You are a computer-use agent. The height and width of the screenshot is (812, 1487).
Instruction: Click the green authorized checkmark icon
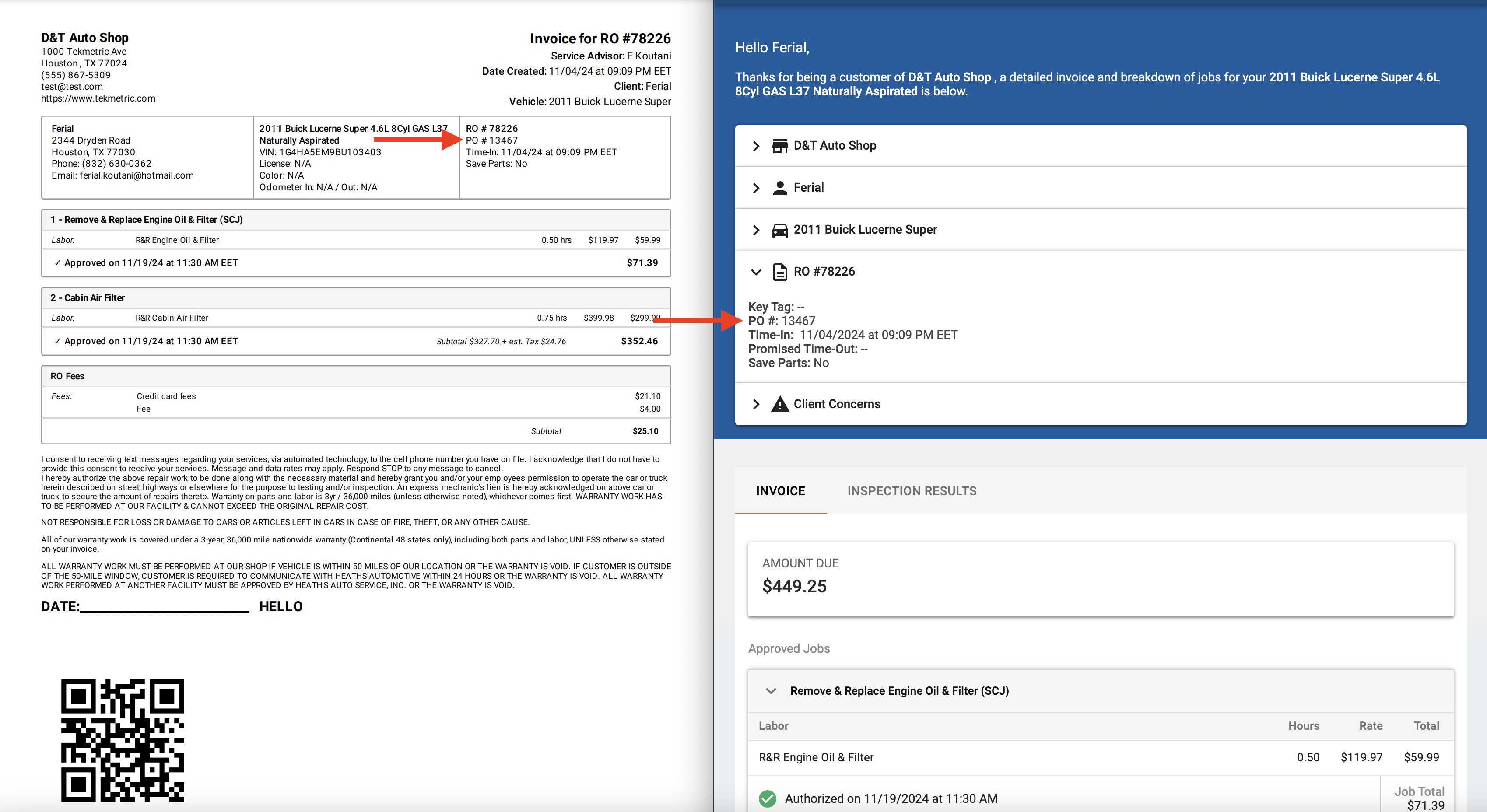767,798
